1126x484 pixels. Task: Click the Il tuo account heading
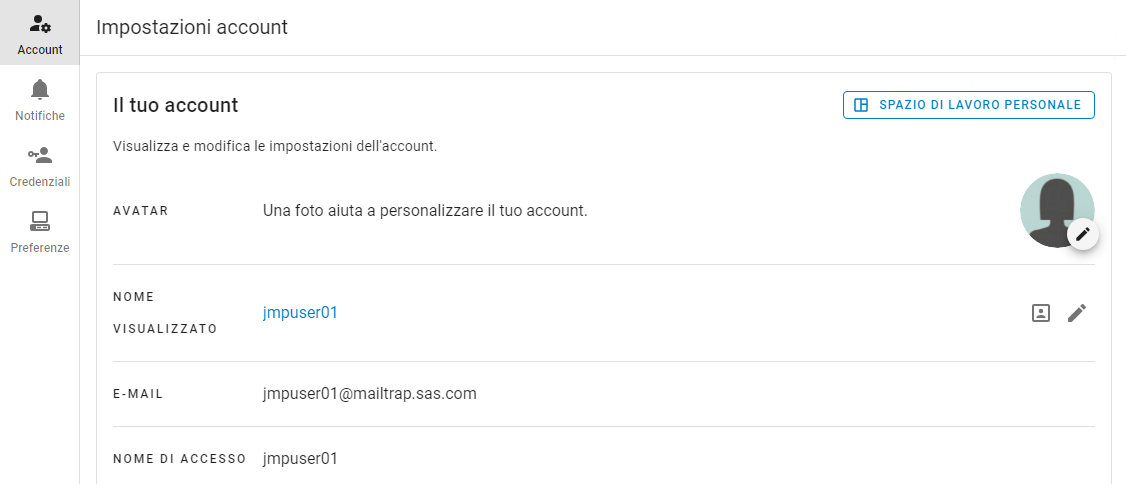pos(175,105)
